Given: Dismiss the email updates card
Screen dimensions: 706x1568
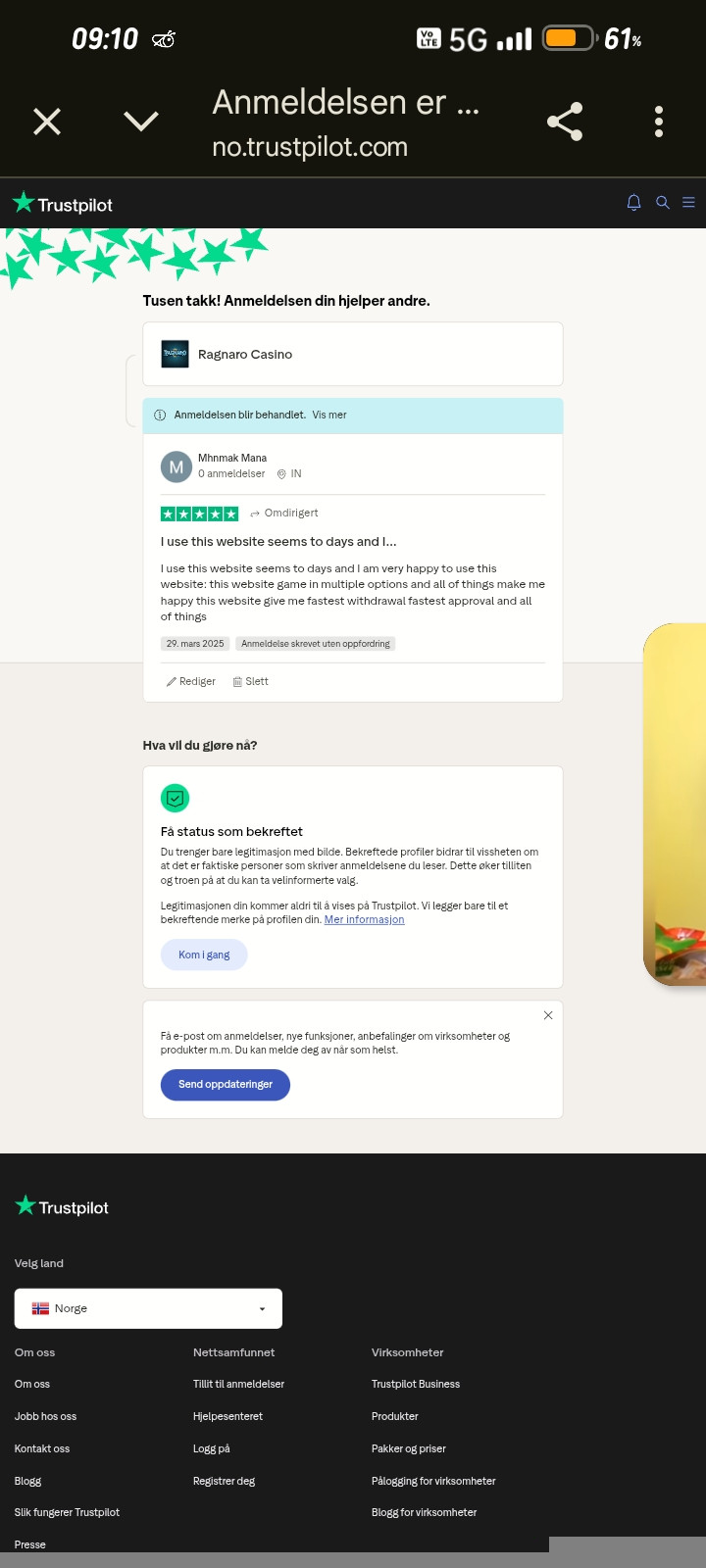Looking at the screenshot, I should 548,1015.
